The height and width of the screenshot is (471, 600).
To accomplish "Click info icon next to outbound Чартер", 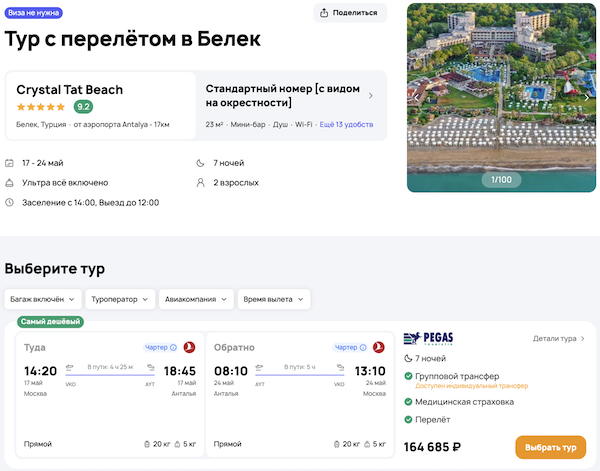I will (173, 347).
